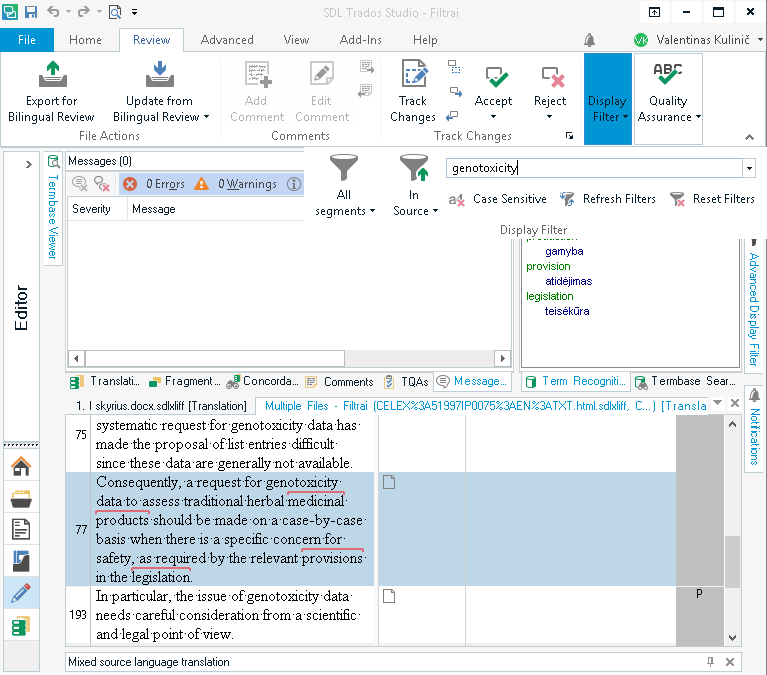Open the print preview icon in title bar
The height and width of the screenshot is (675, 767).
115,12
